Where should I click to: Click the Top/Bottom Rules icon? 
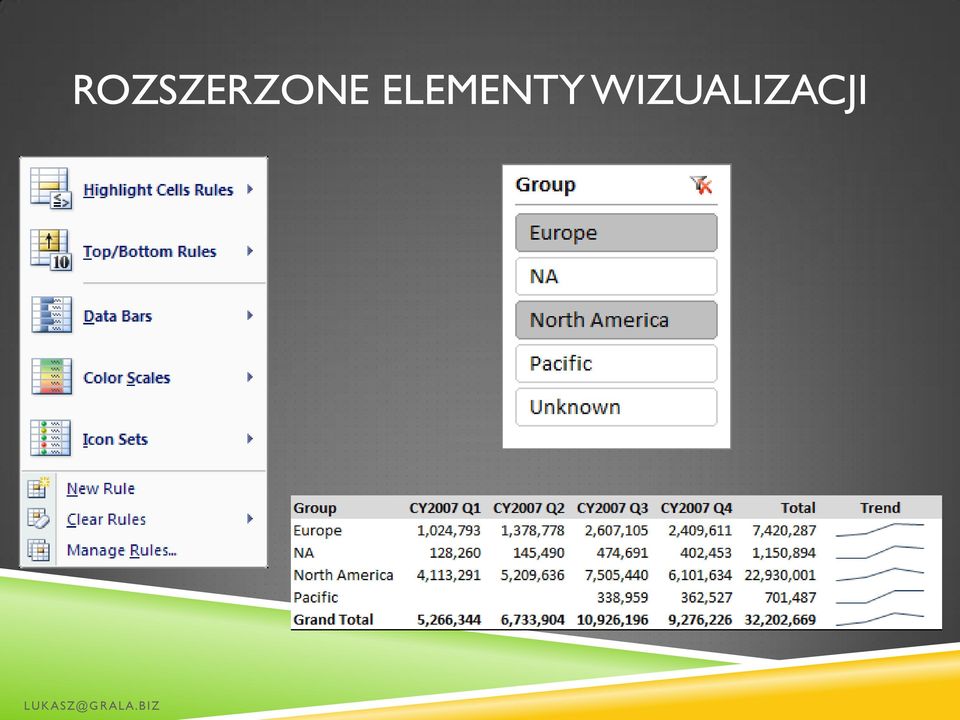(x=51, y=251)
